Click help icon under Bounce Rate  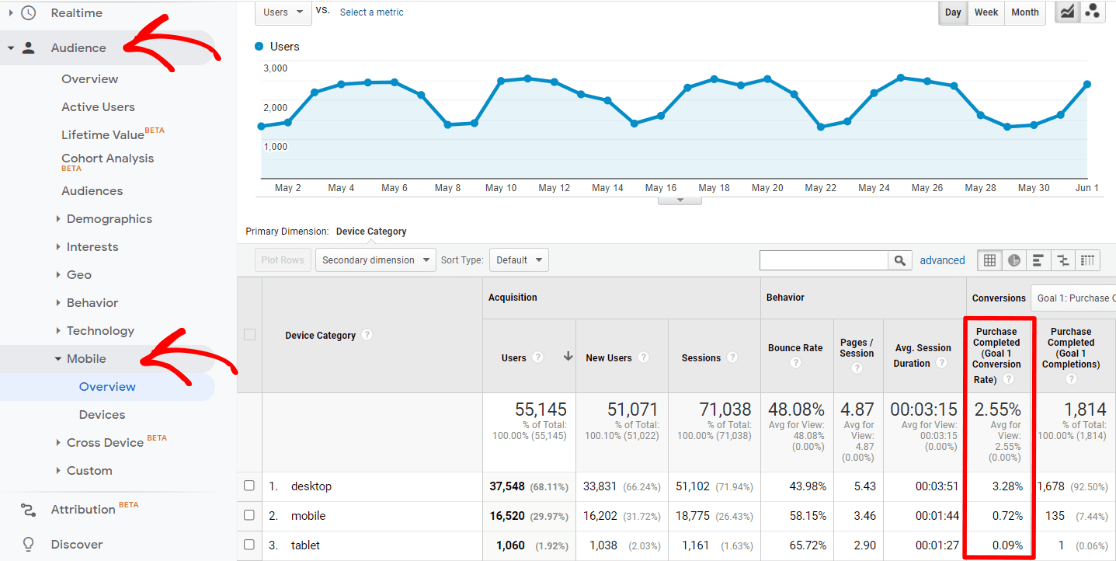pos(795,363)
